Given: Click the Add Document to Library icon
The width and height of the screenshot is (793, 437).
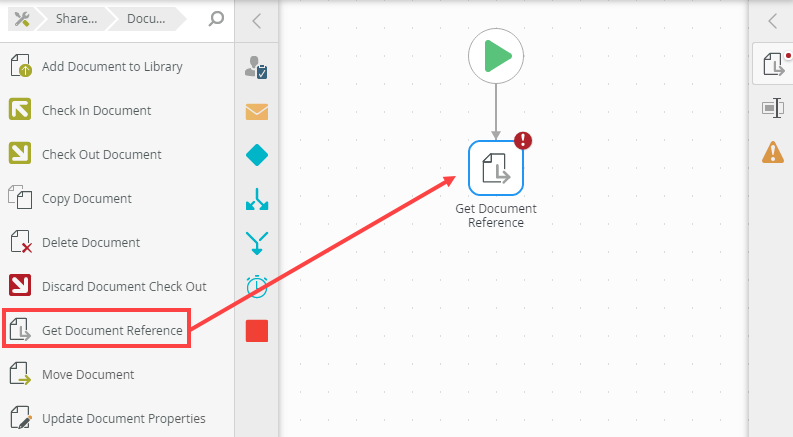Looking at the screenshot, I should (x=21, y=66).
